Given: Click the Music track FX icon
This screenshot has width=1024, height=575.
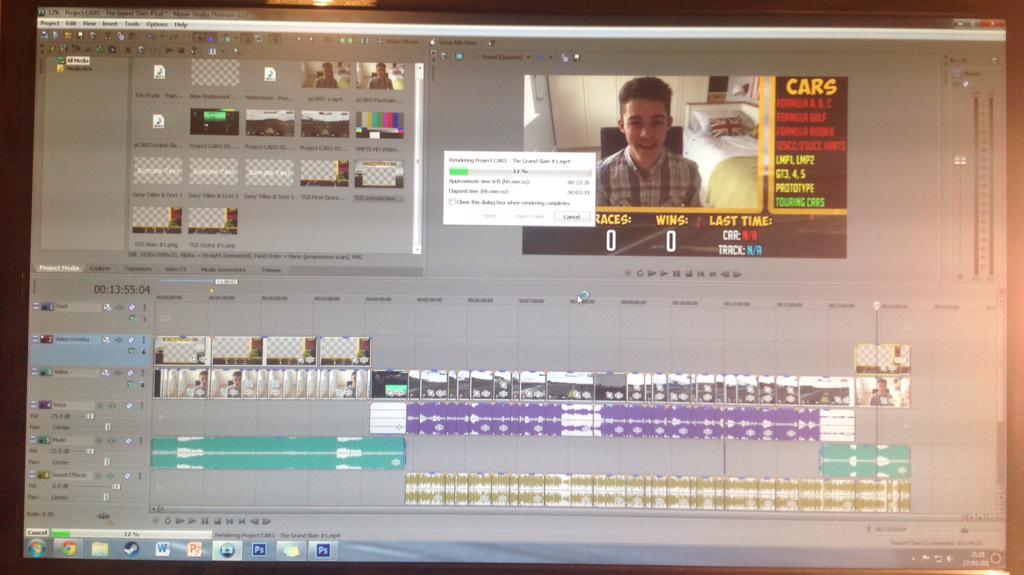Looking at the screenshot, I should 110,440.
